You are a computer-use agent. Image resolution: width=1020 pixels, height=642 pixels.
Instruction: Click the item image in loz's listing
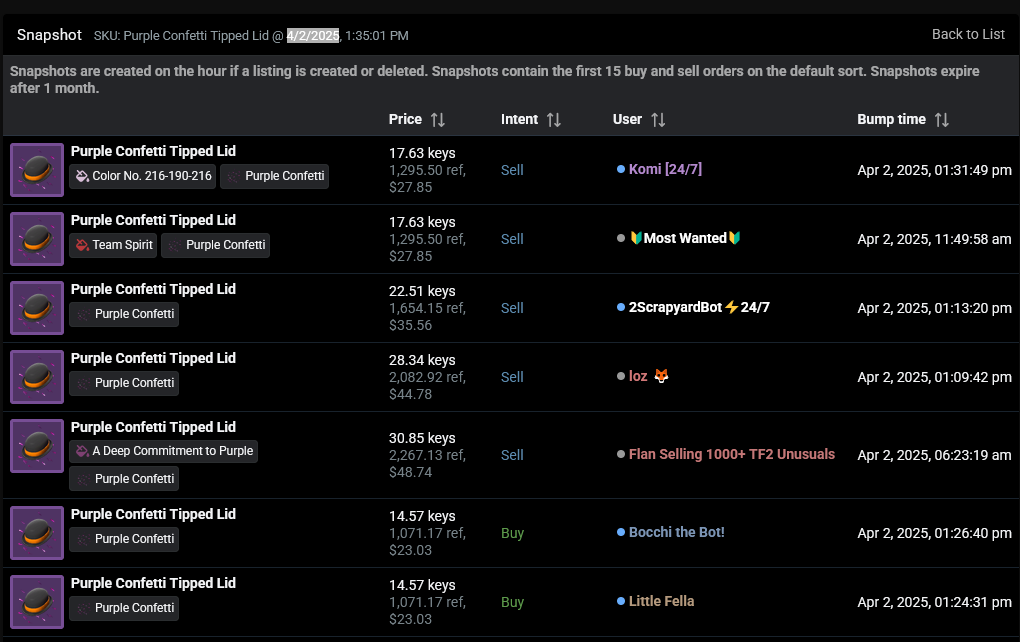(37, 377)
